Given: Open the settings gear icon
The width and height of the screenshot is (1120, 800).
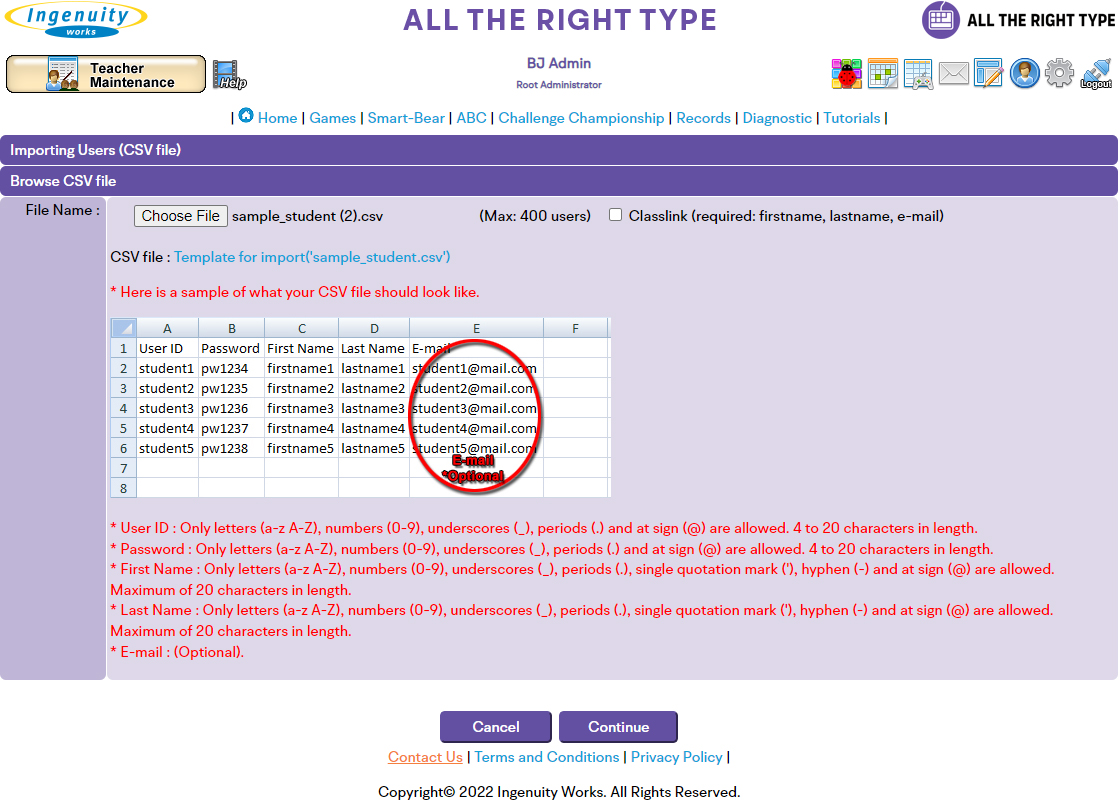Looking at the screenshot, I should [x=1059, y=73].
